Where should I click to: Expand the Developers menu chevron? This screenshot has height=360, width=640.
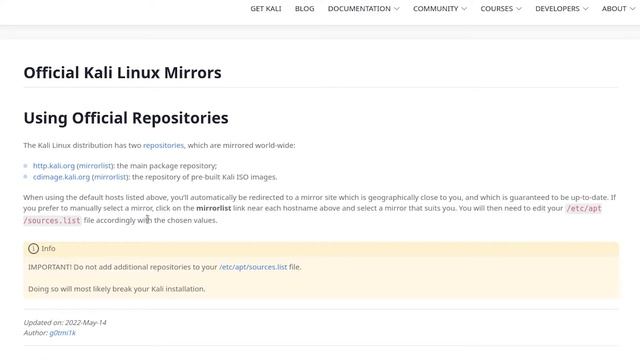coord(585,9)
